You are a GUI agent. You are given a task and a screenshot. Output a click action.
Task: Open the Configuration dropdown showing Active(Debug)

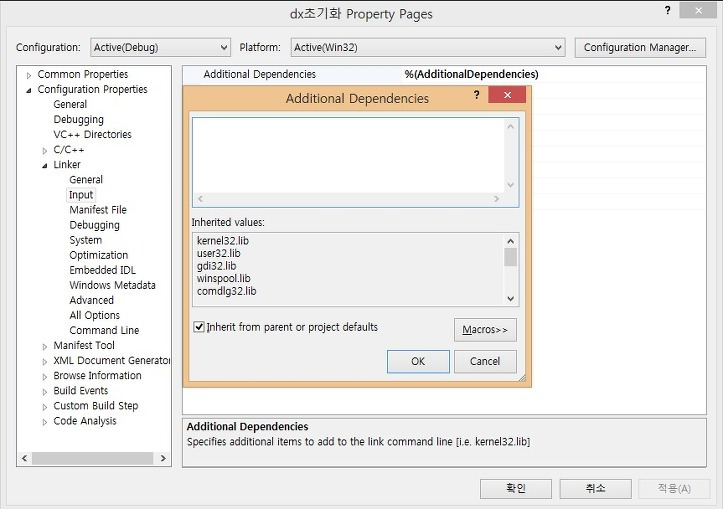point(160,47)
